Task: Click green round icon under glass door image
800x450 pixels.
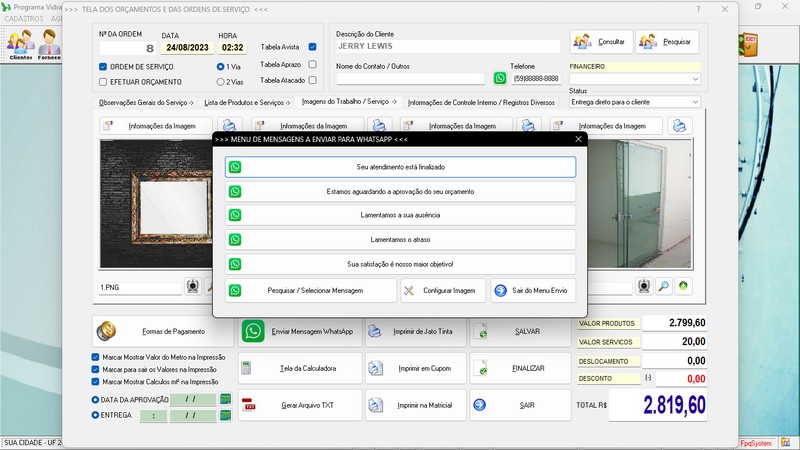Action: pyautogui.click(x=683, y=286)
